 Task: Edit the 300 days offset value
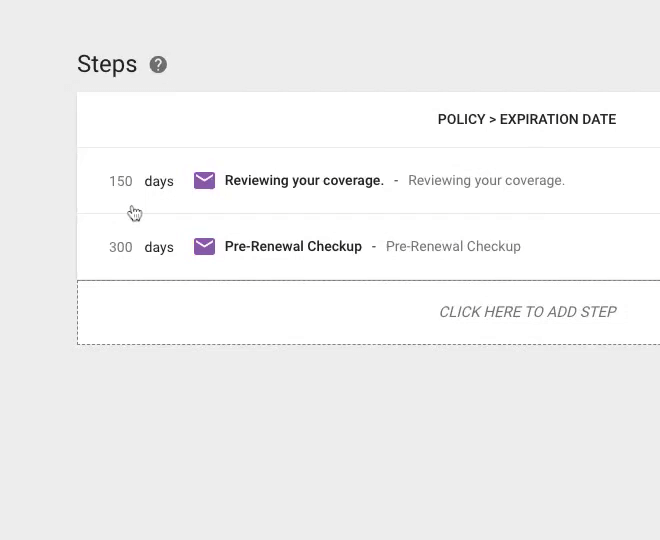point(121,247)
